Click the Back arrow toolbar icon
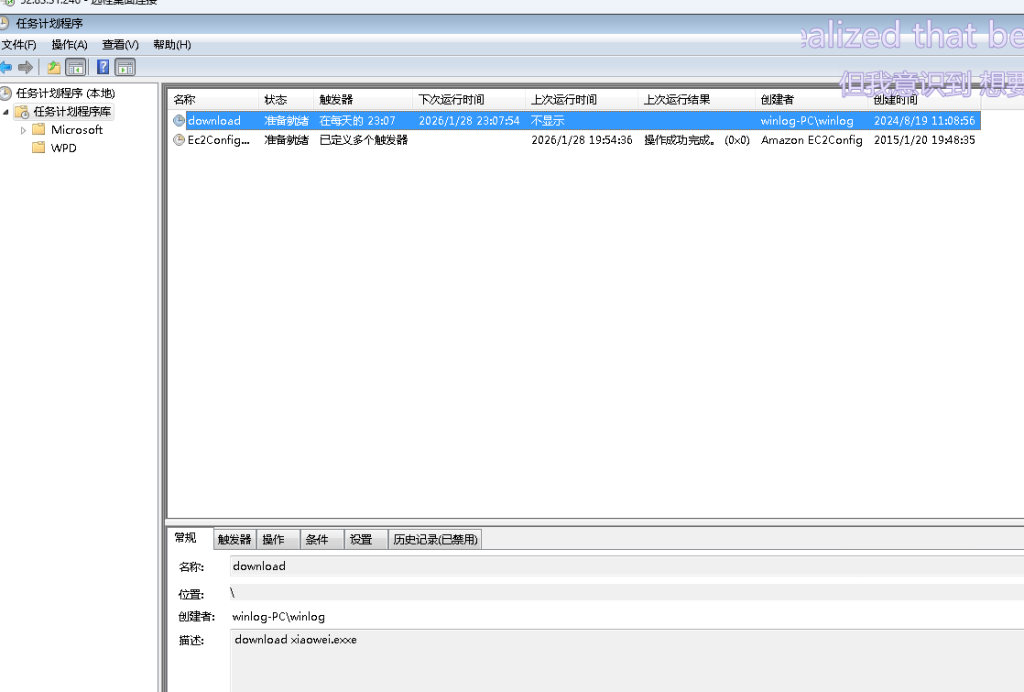 (x=7, y=67)
